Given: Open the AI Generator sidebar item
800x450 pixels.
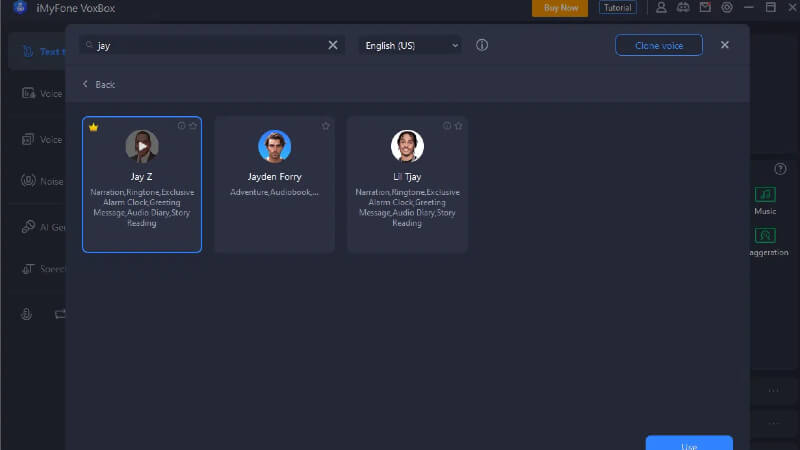Looking at the screenshot, I should [x=43, y=227].
